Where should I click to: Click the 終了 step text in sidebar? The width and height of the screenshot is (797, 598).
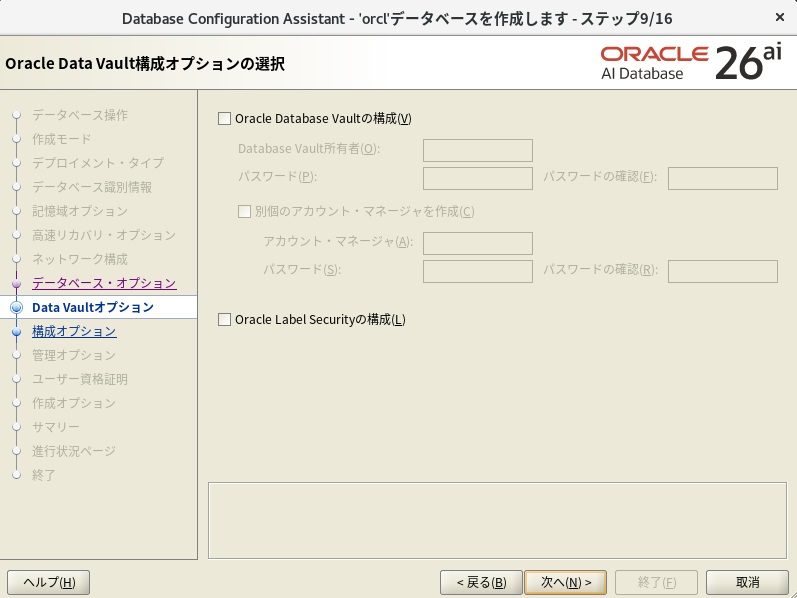(x=43, y=475)
